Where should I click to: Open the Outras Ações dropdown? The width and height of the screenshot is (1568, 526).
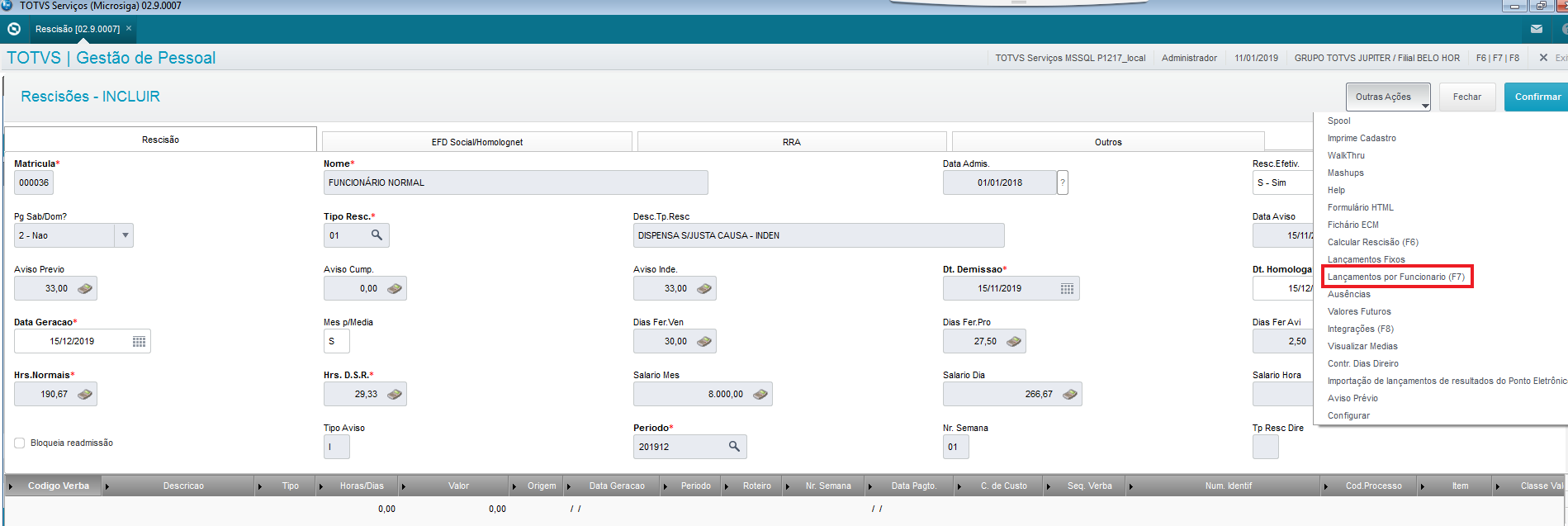1389,97
